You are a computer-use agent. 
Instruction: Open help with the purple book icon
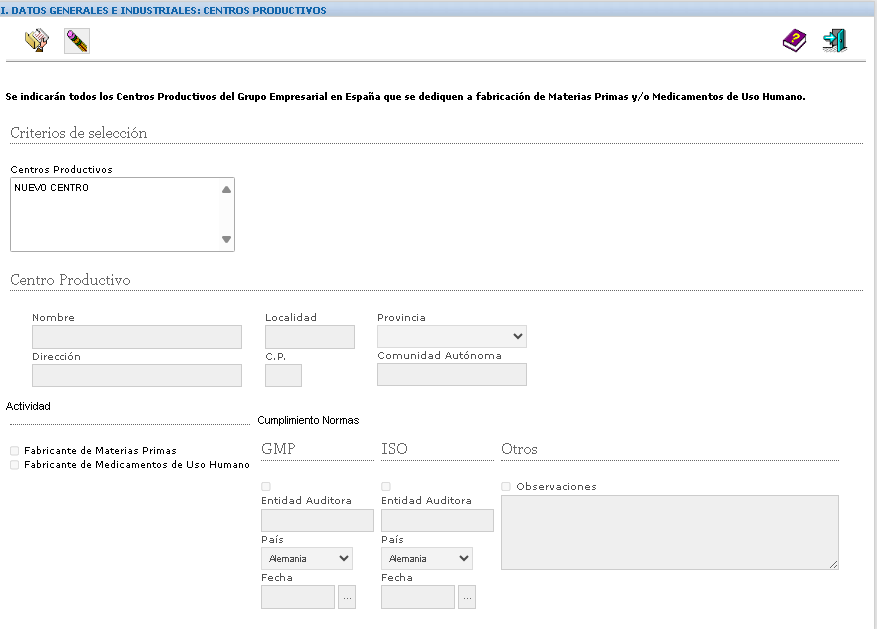(794, 41)
